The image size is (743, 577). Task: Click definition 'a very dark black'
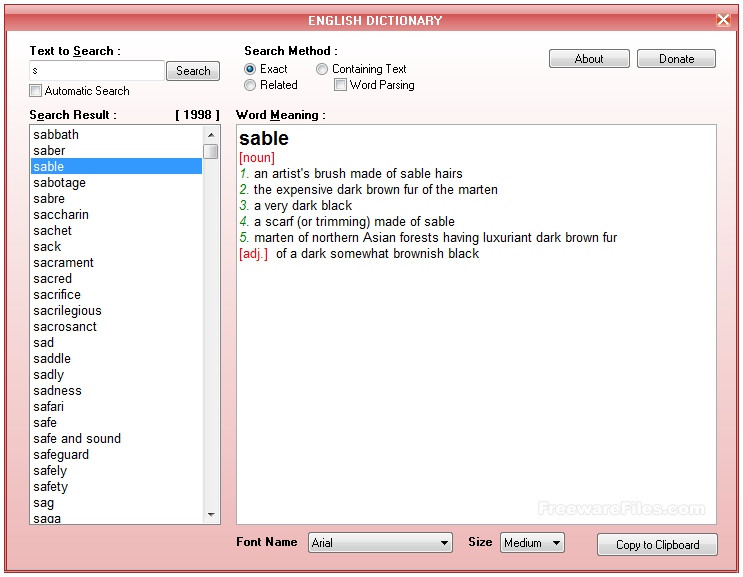point(303,206)
